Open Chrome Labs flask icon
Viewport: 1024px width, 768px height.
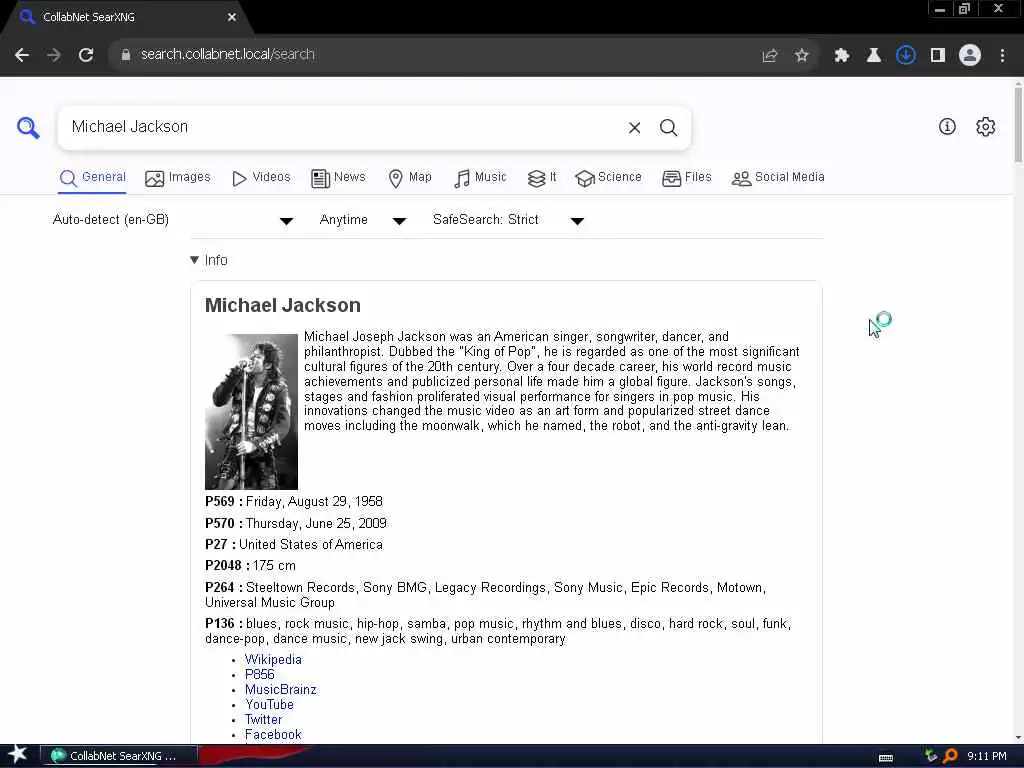tap(874, 56)
